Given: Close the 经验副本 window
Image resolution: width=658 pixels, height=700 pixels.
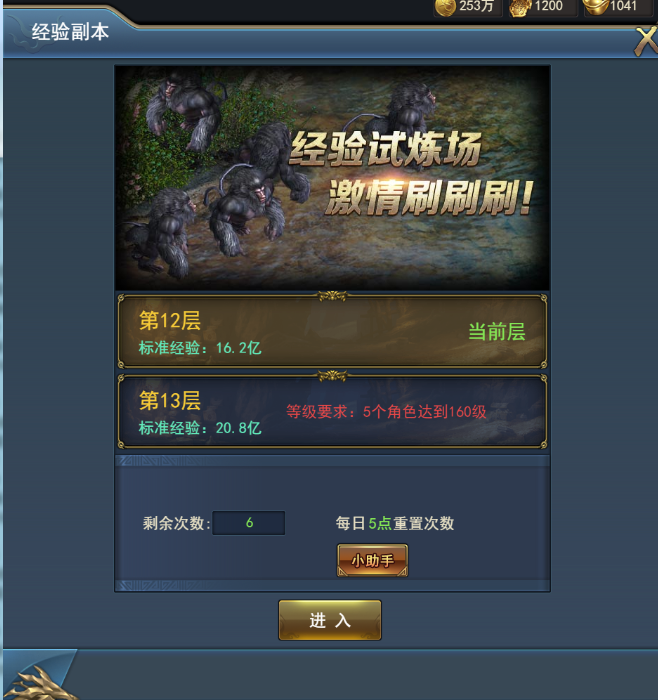Looking at the screenshot, I should 646,41.
